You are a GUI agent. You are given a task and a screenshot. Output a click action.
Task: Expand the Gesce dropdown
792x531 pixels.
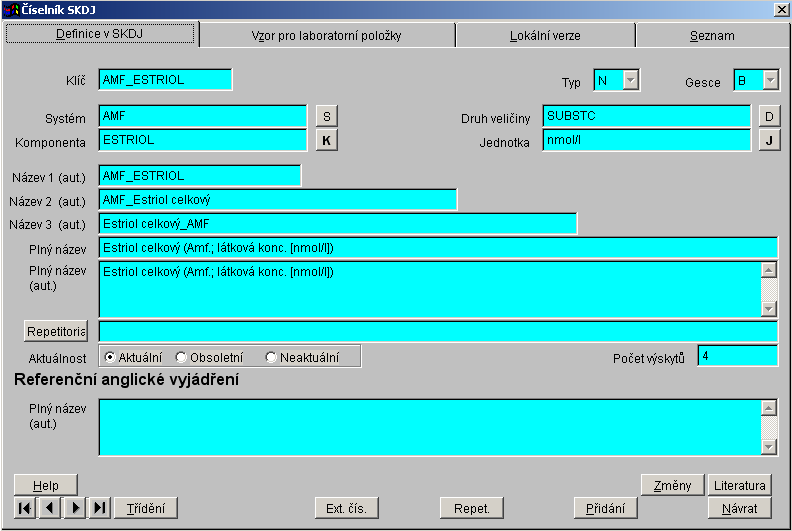(770, 80)
